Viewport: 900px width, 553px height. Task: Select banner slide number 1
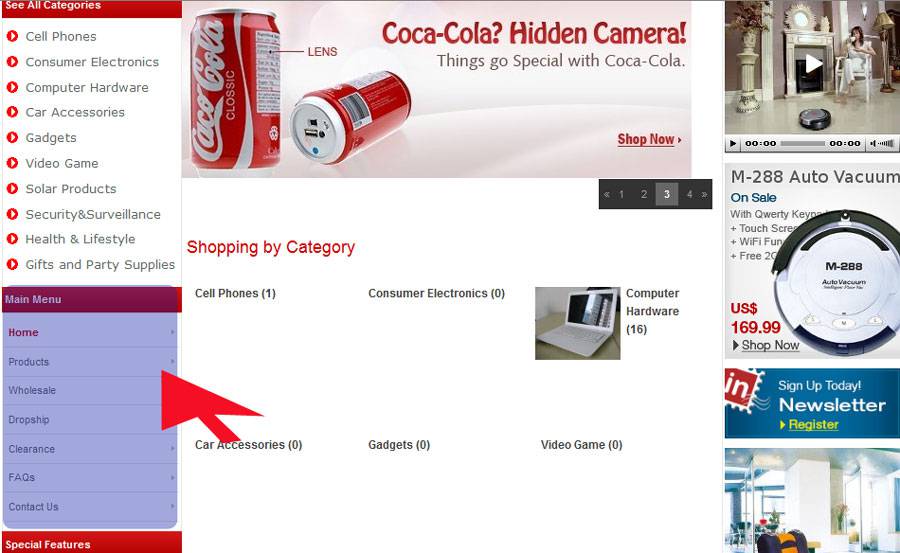(x=622, y=195)
